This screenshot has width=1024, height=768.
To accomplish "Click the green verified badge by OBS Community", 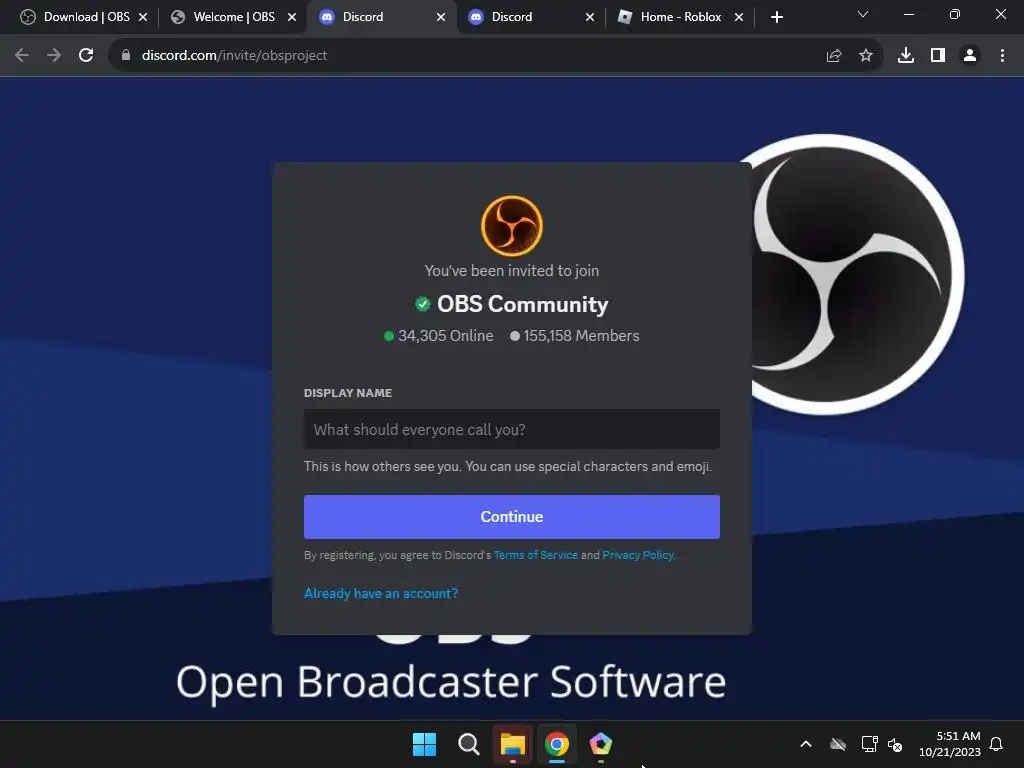I will pyautogui.click(x=423, y=304).
